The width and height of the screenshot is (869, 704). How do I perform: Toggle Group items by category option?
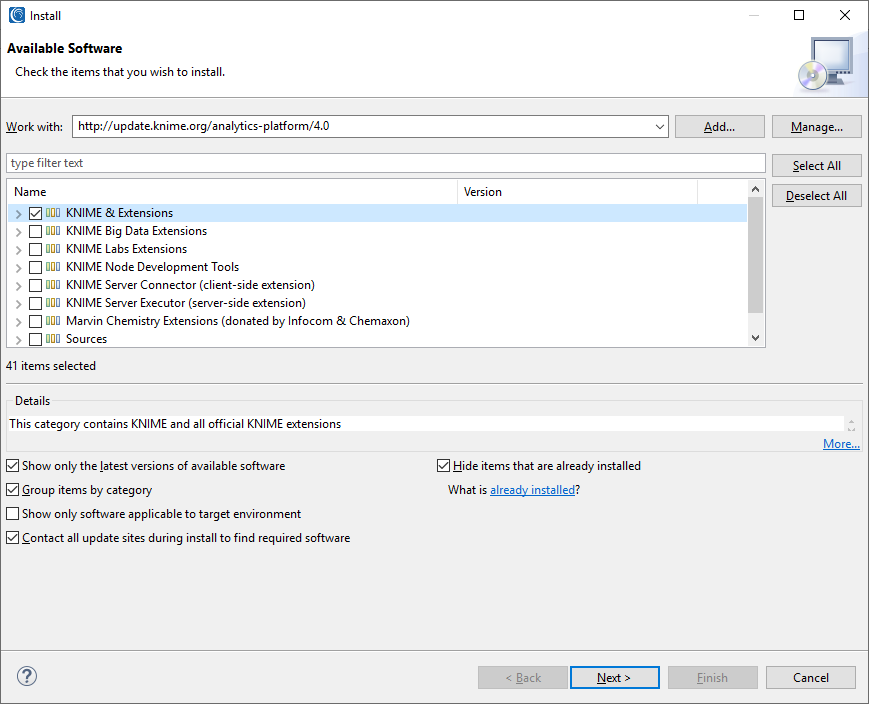coord(13,490)
